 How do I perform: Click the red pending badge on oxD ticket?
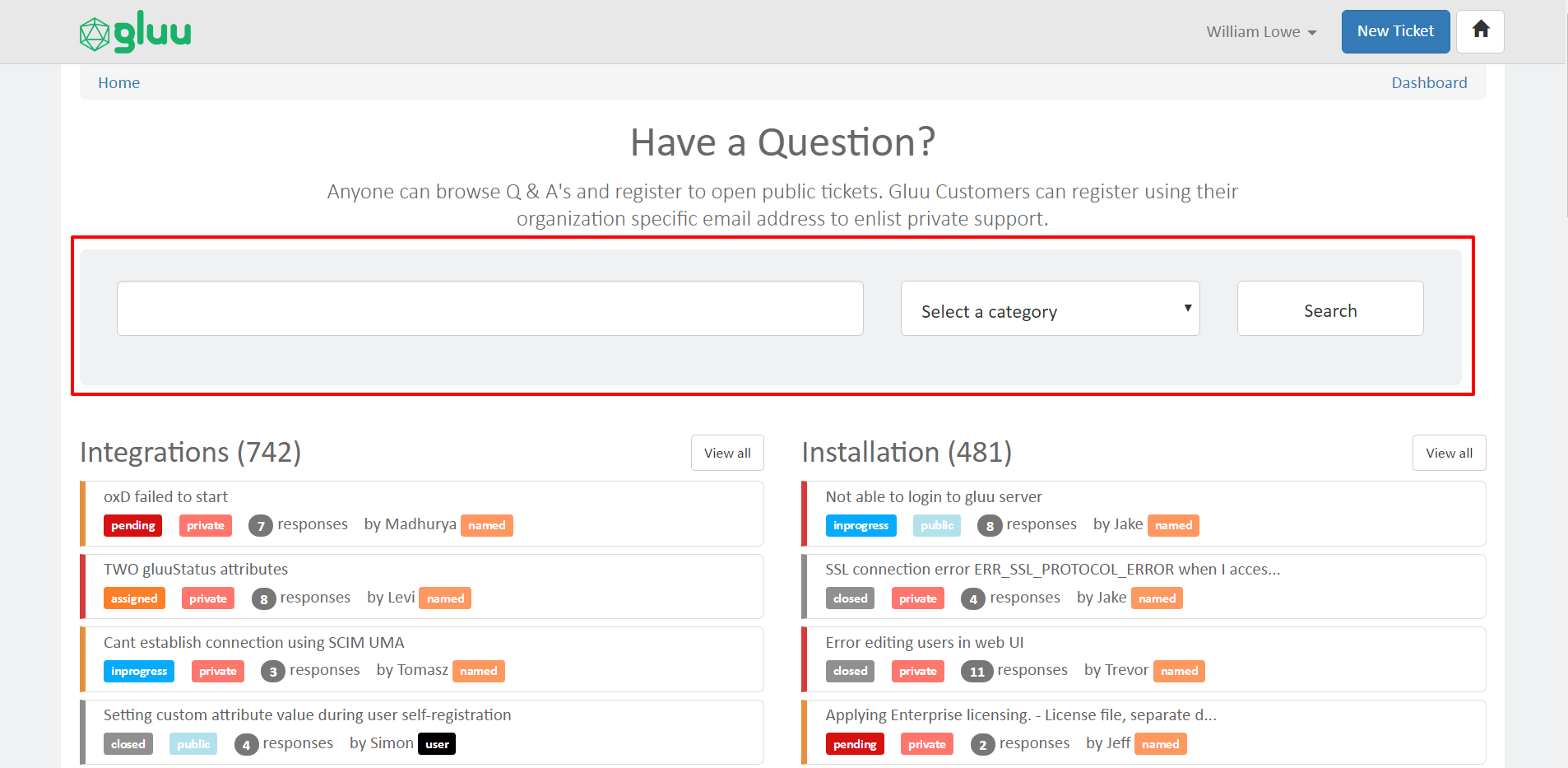tap(132, 525)
